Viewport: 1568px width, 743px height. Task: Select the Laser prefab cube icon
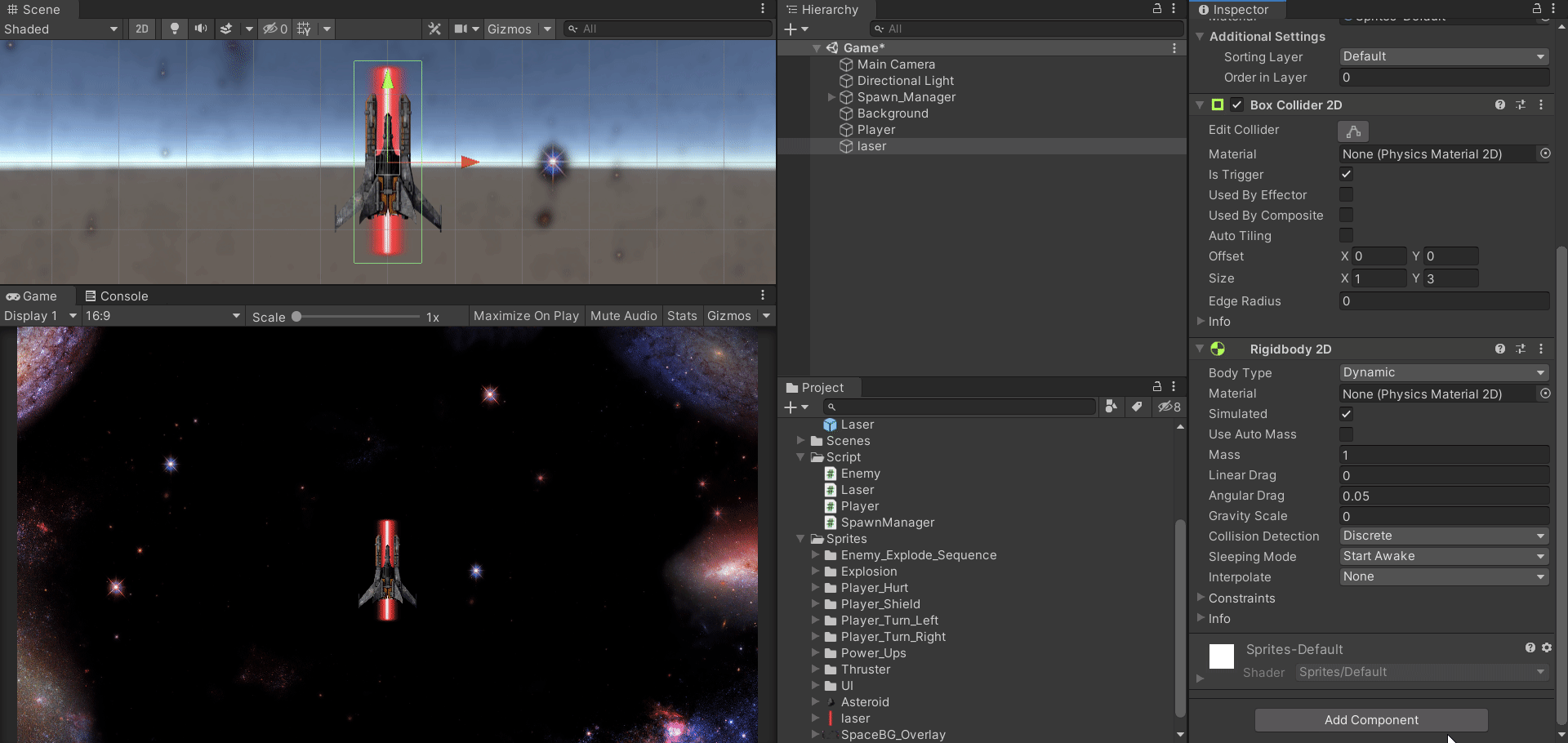click(x=831, y=425)
